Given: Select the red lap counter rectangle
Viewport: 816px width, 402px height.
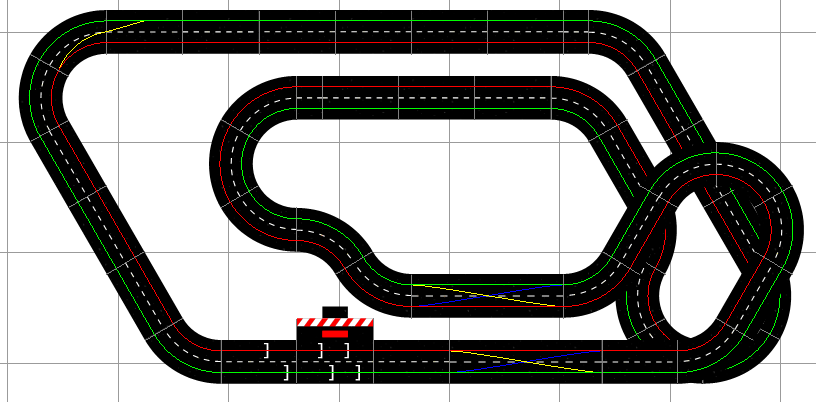Looking at the screenshot, I should (334, 333).
